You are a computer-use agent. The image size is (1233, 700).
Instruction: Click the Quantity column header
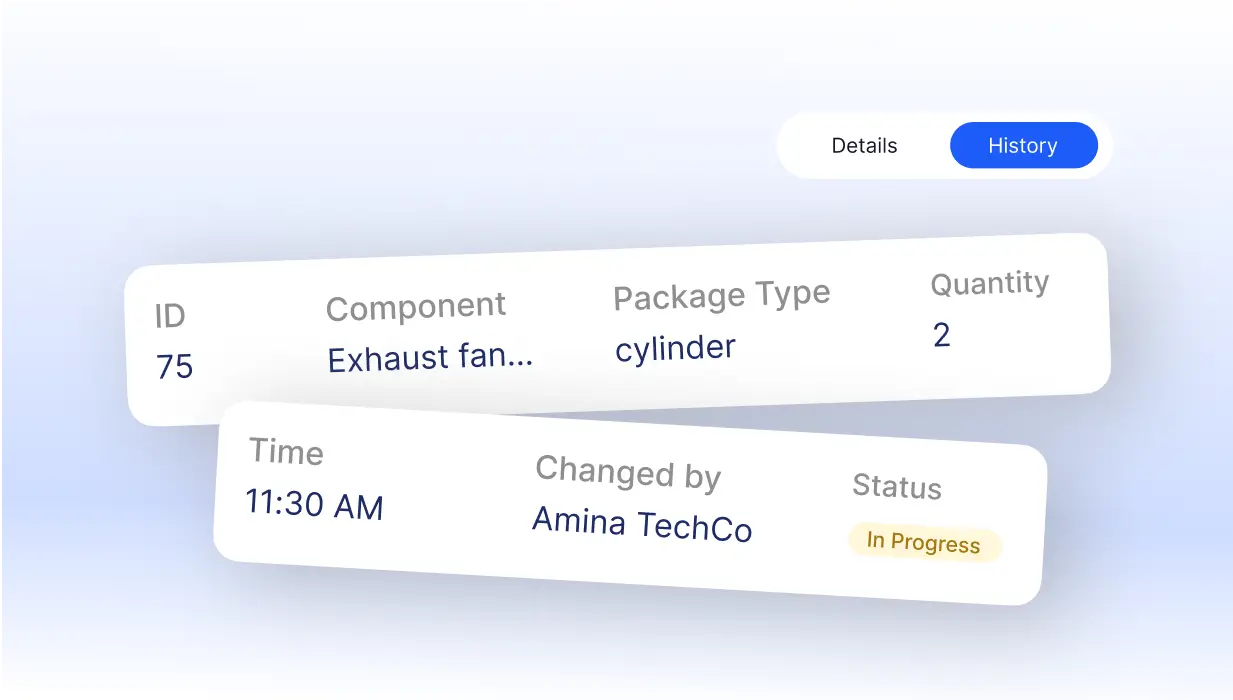coord(989,284)
